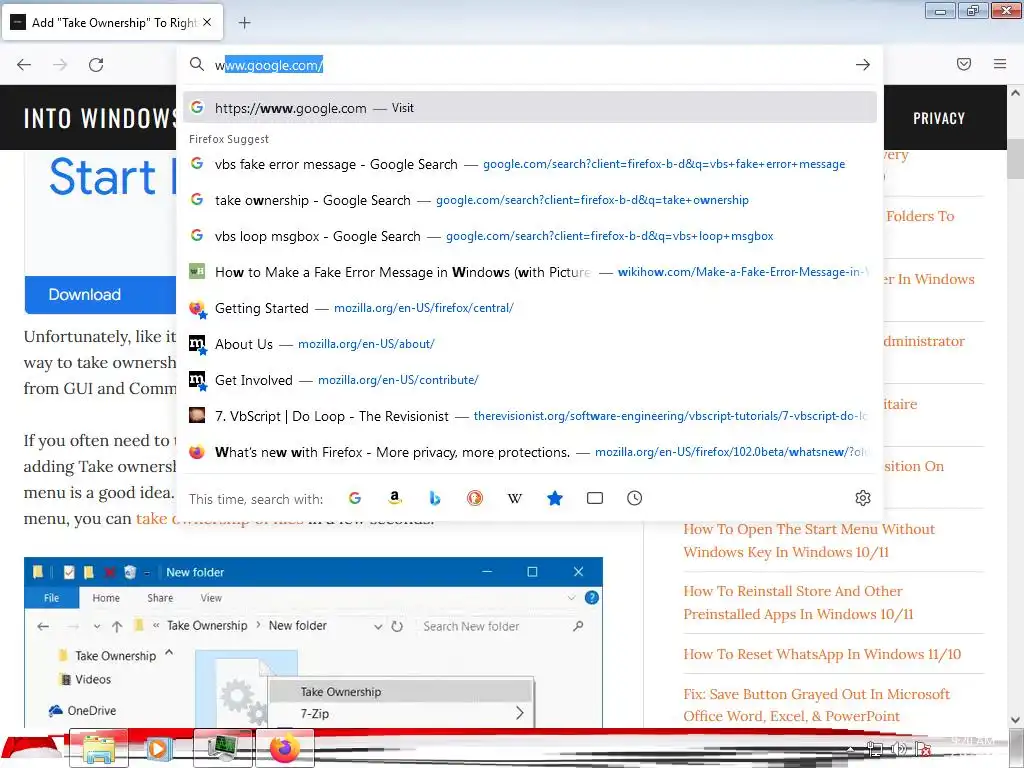Viewport: 1024px width, 768px height.
Task: Open the media player taskbar icon
Action: [x=161, y=748]
